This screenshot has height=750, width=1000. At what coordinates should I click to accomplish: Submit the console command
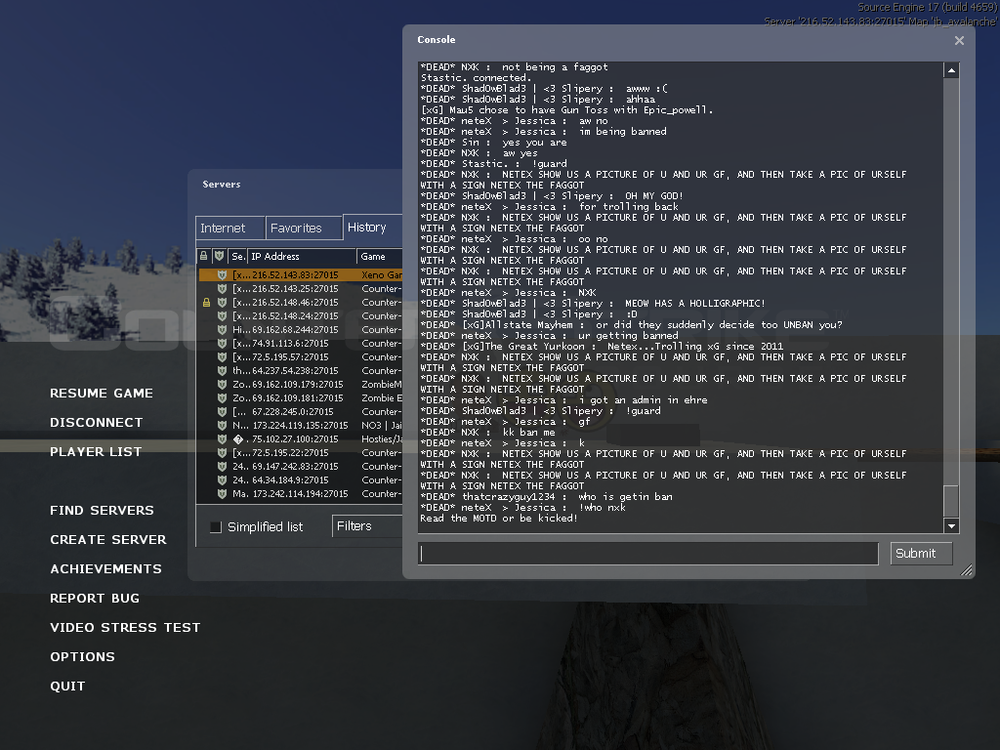(x=921, y=553)
